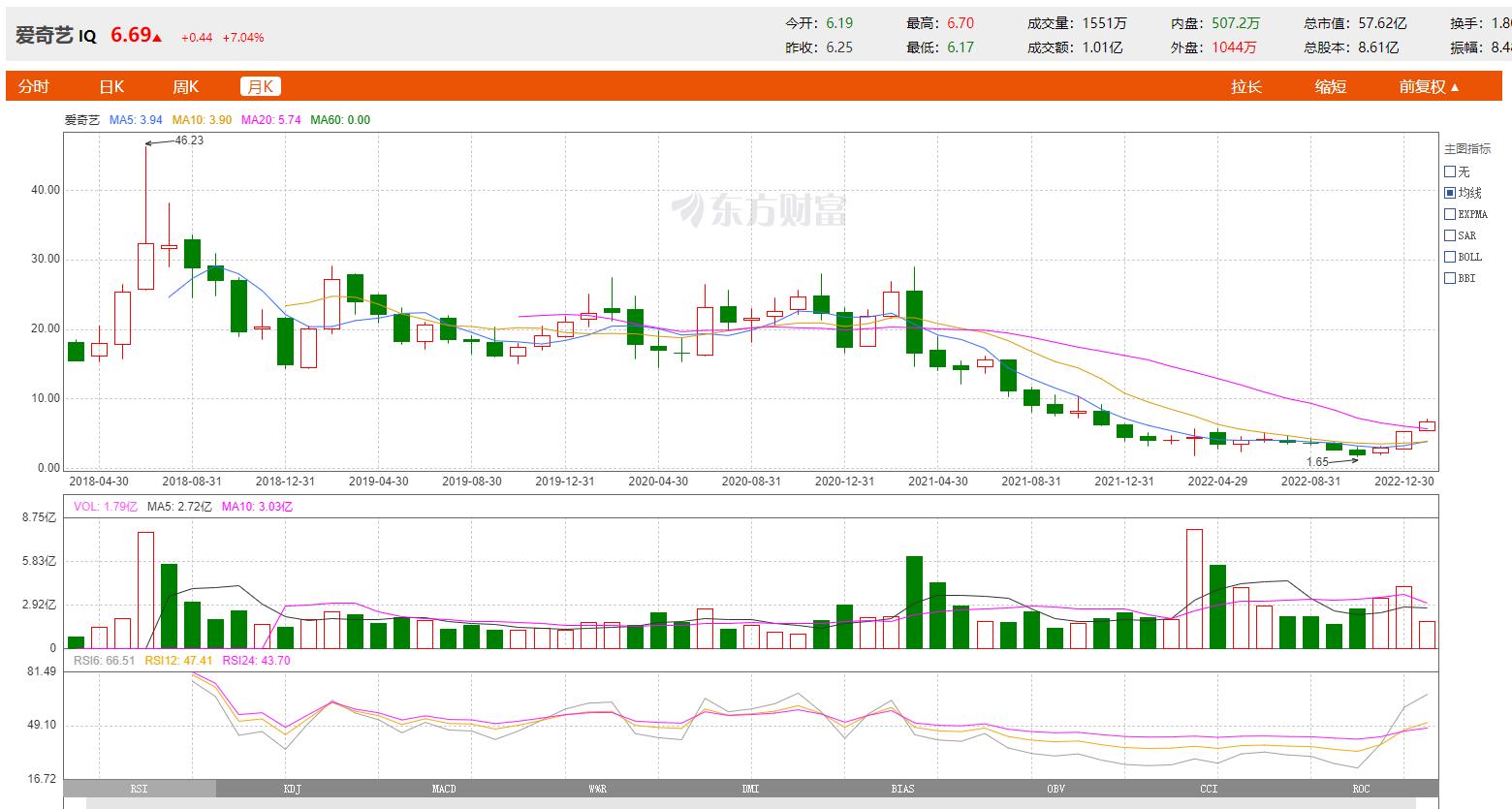Click the active 月K monthly tab
Viewport: 1512px width, 809px height.
click(260, 86)
